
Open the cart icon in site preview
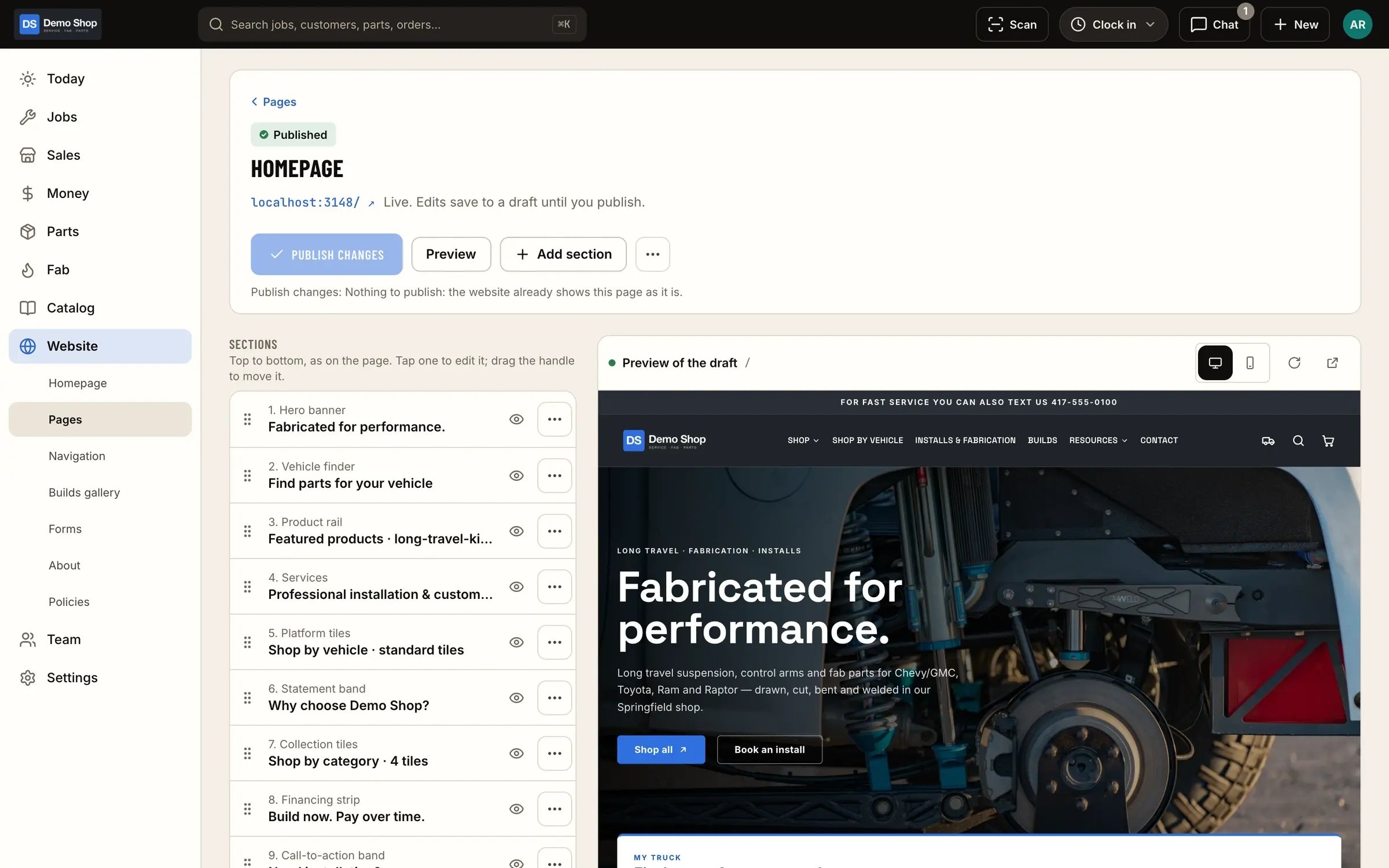1328,441
